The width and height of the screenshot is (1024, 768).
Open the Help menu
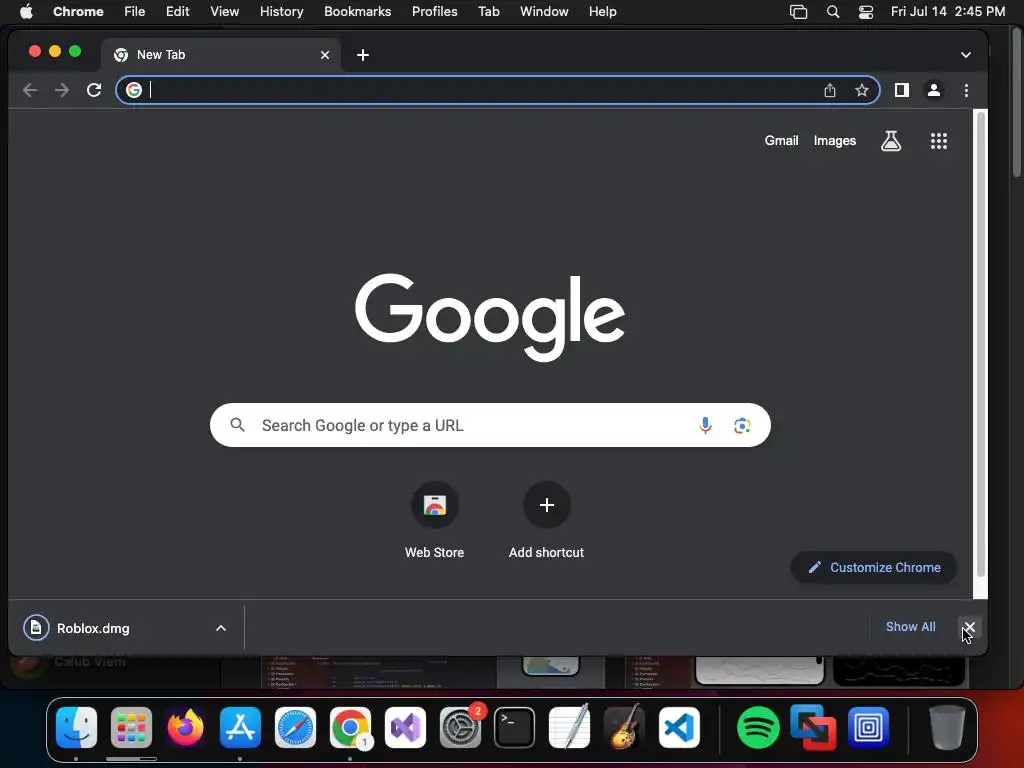tap(602, 12)
